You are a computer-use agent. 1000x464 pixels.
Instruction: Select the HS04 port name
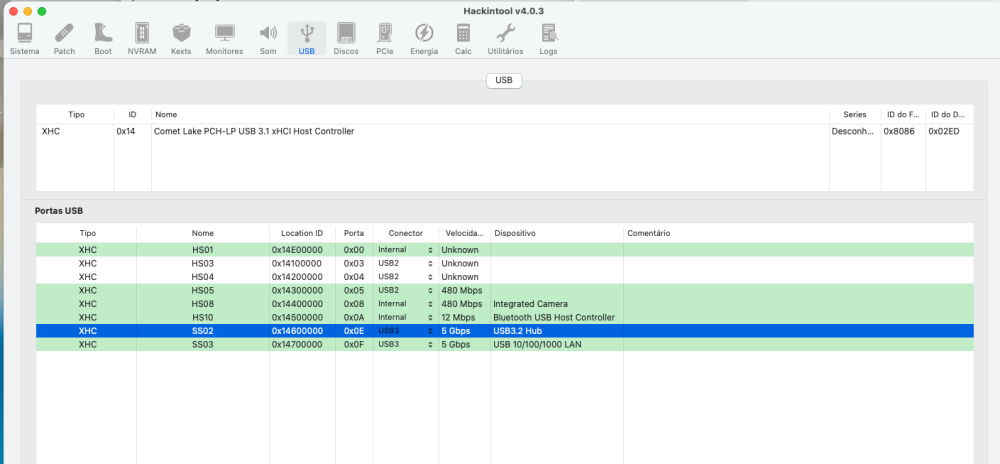[x=203, y=277]
